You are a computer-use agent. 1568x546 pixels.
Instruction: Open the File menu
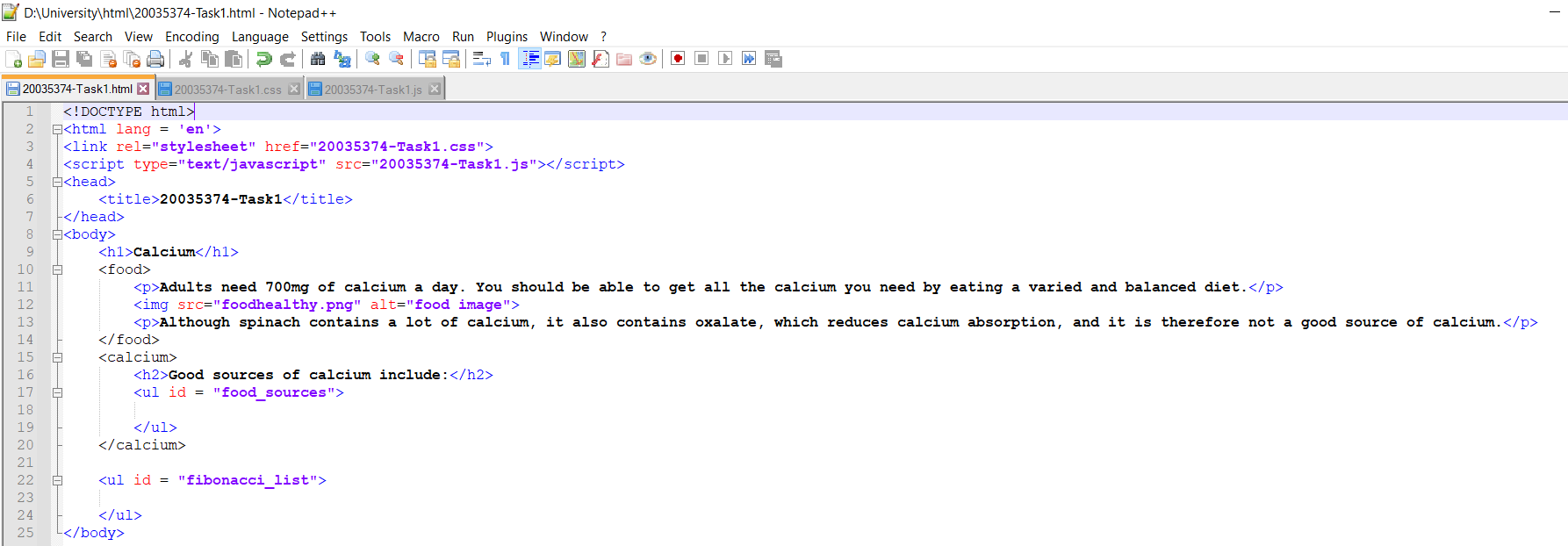coord(16,37)
